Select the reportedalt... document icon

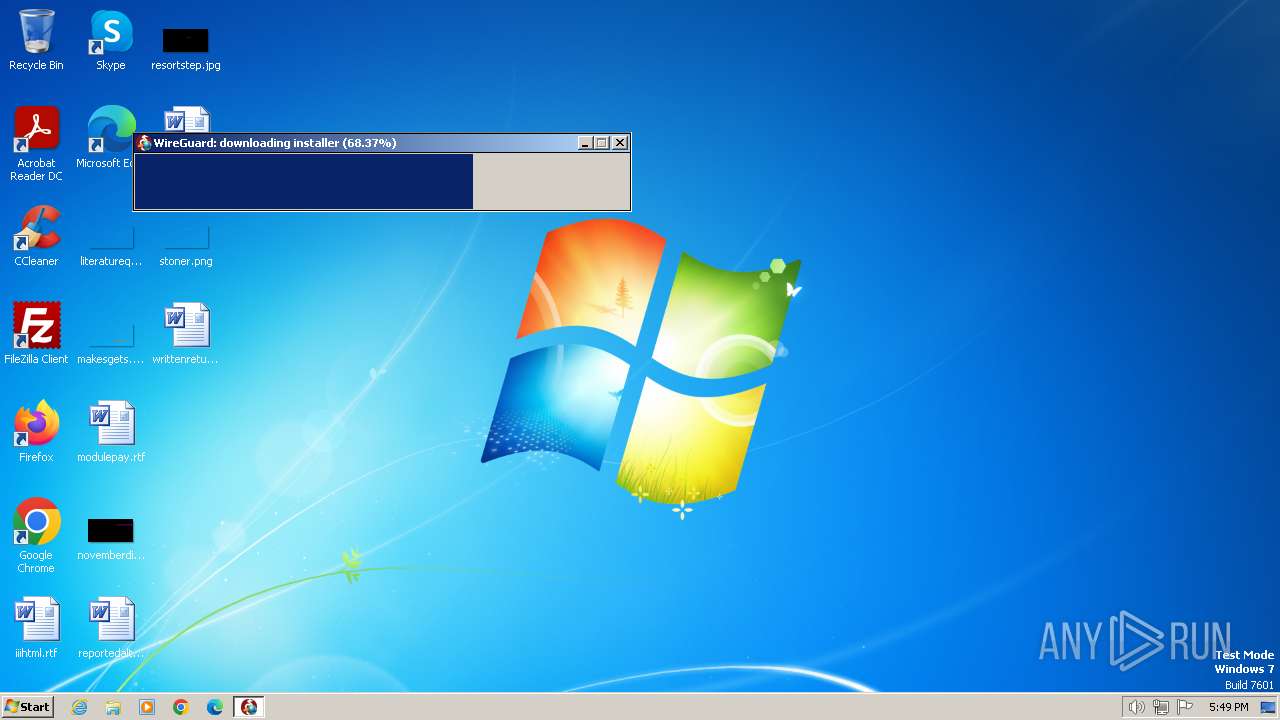click(111, 628)
